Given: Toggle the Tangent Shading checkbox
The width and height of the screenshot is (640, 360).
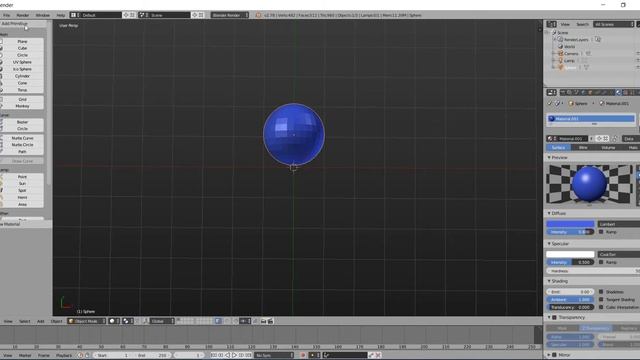Looking at the screenshot, I should tap(601, 300).
